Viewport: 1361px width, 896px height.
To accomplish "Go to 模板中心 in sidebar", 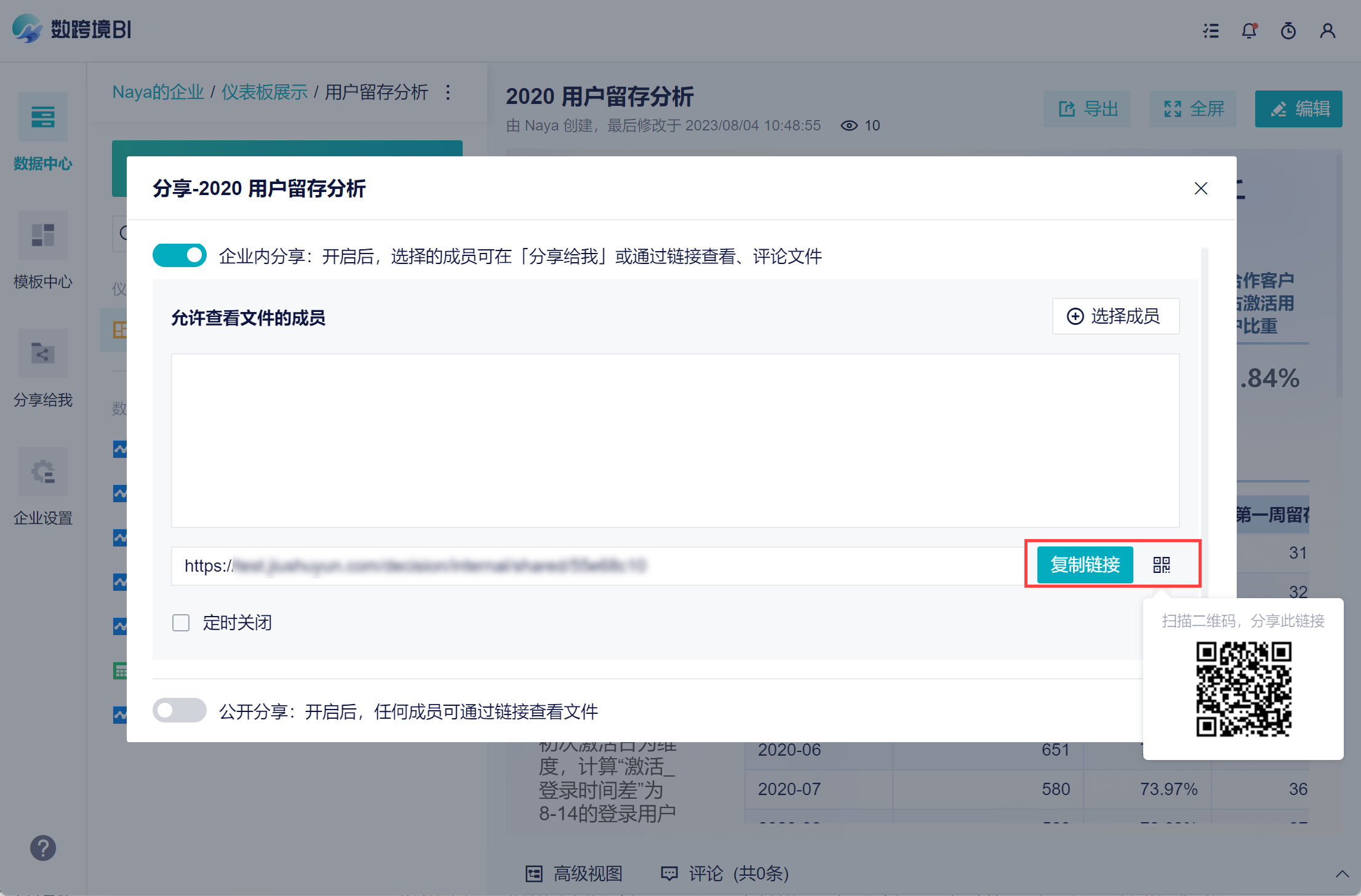I will click(42, 236).
